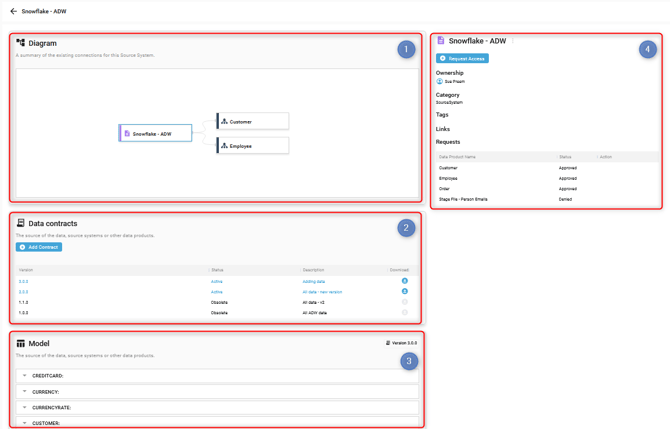This screenshot has width=670, height=429.
Task: Click the 1.0.0 version cell
Action: pyautogui.click(x=24, y=313)
